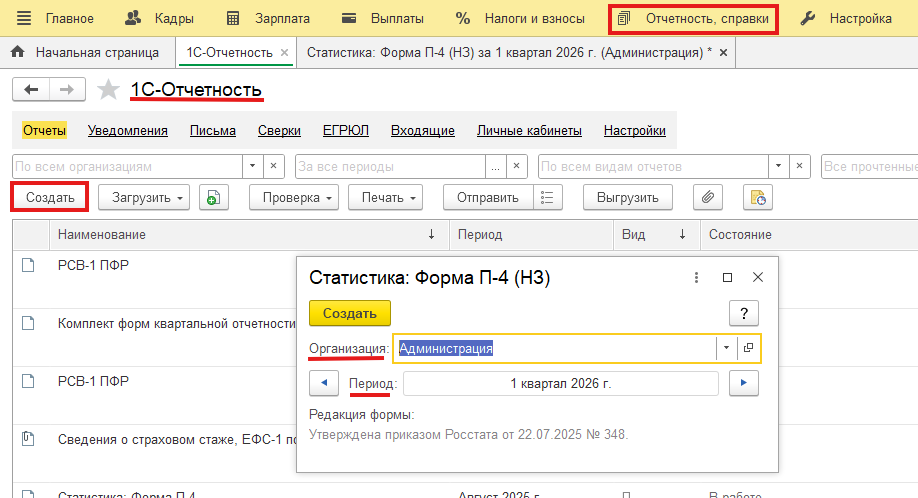Clear the report type filter

[799, 167]
